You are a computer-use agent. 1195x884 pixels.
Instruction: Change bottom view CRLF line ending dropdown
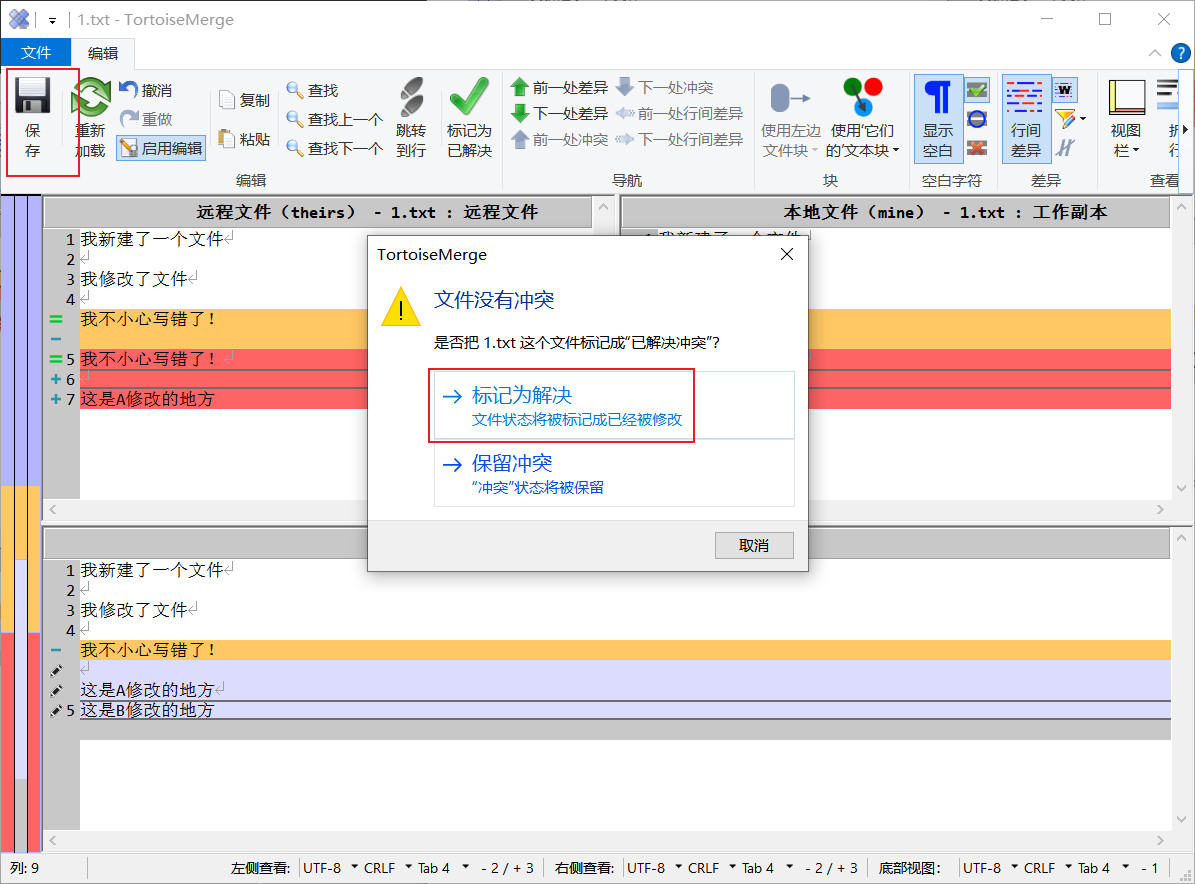tap(1047, 868)
